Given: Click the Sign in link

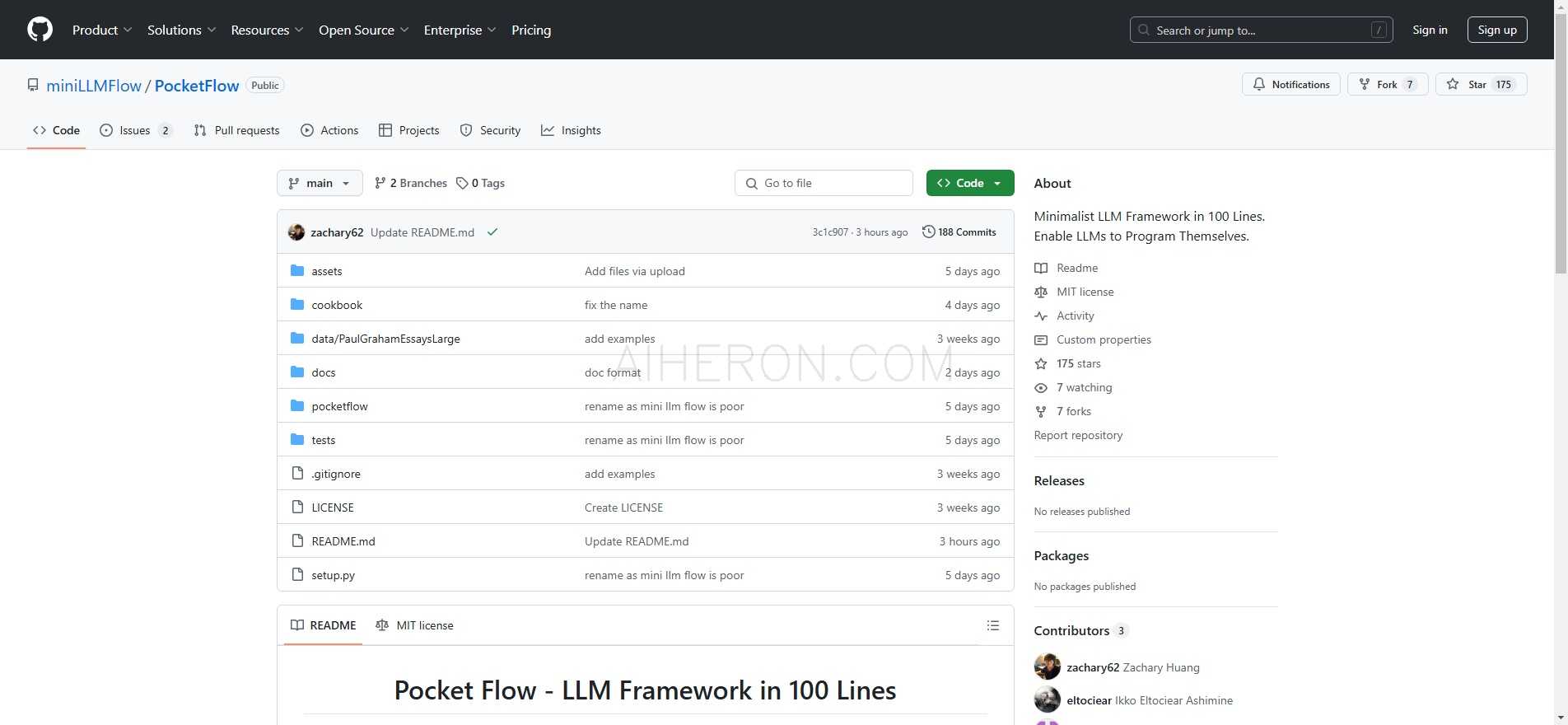Looking at the screenshot, I should tap(1430, 30).
